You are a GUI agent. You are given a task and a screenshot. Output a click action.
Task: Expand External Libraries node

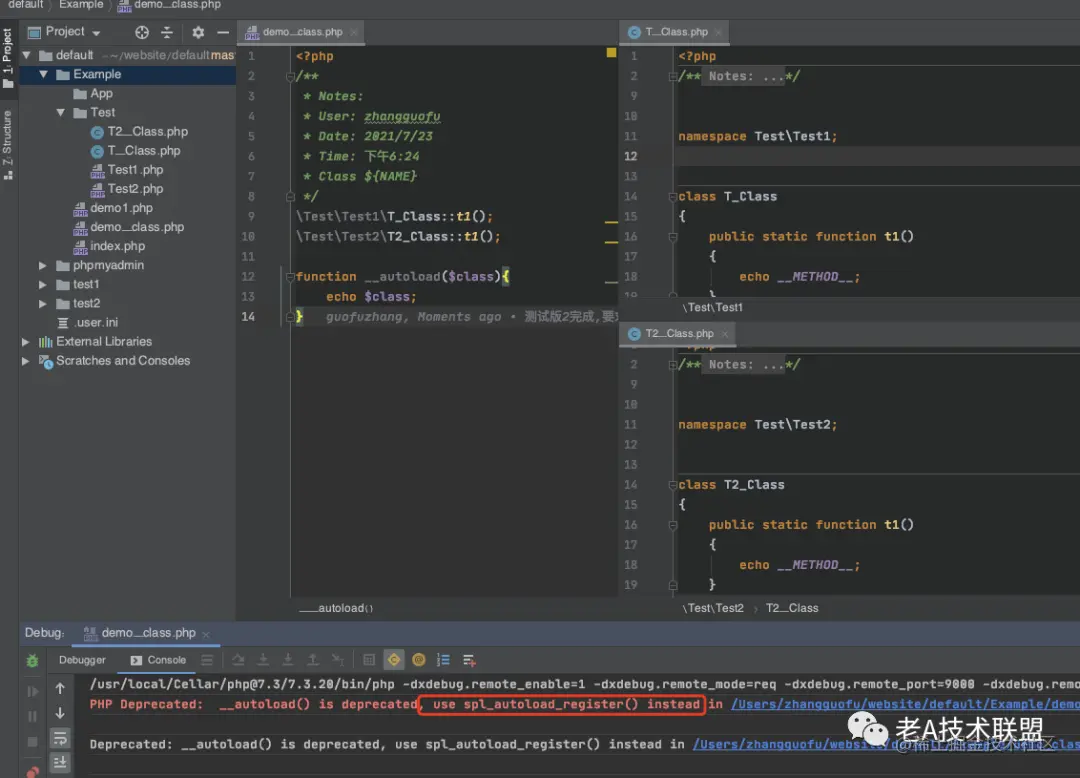(25, 341)
